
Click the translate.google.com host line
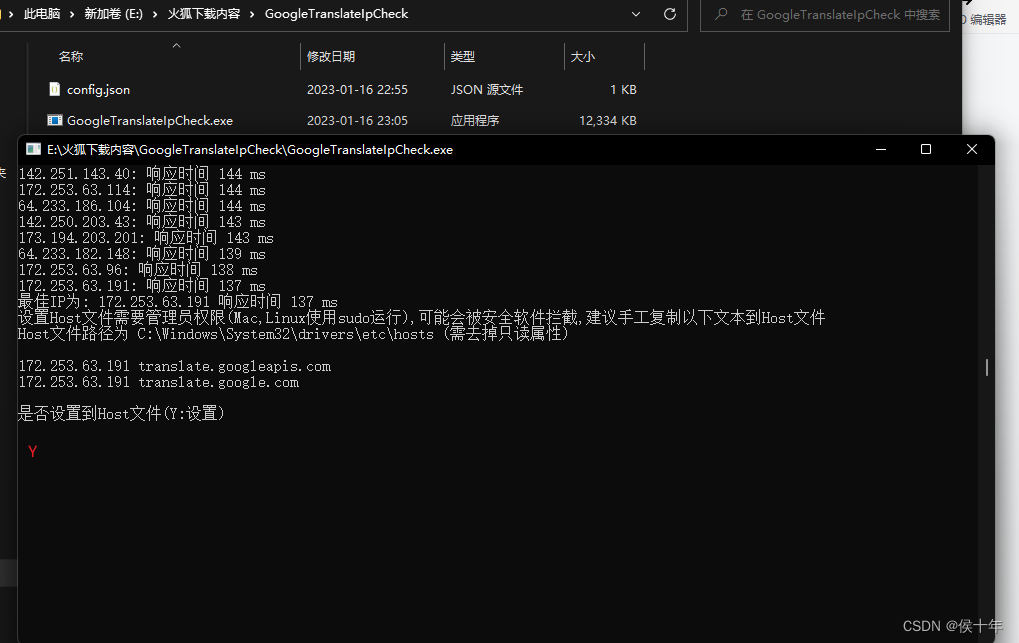159,382
